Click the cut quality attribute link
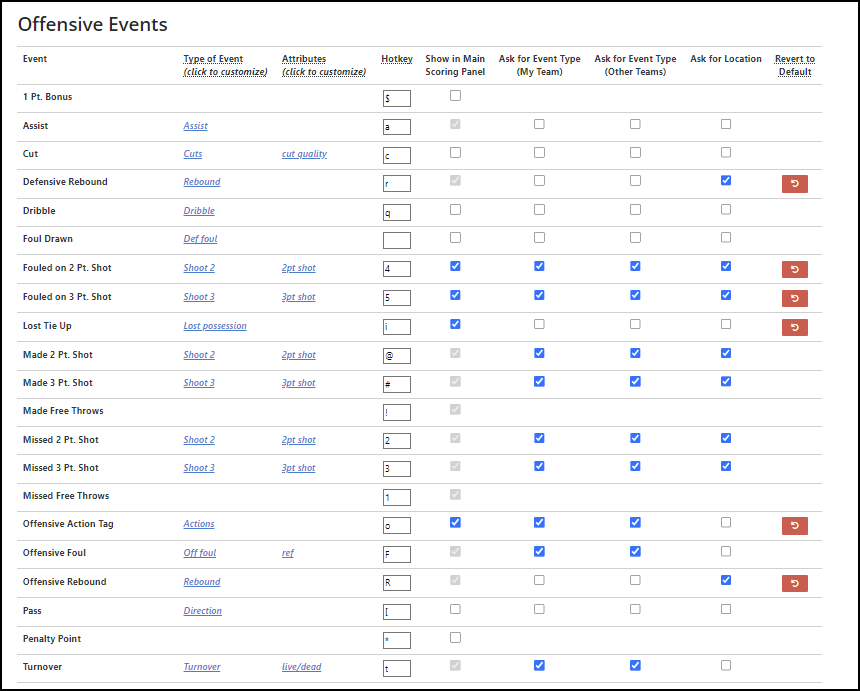This screenshot has height=691, width=860. 304,154
